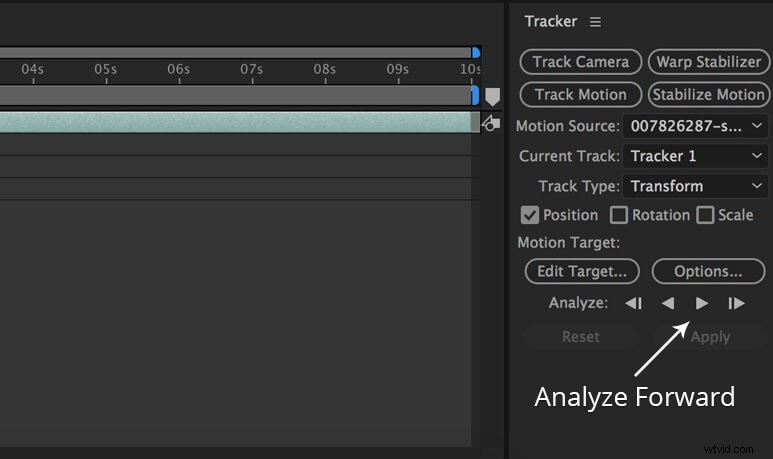This screenshot has height=459, width=773.
Task: Click the Reset button
Action: (581, 337)
